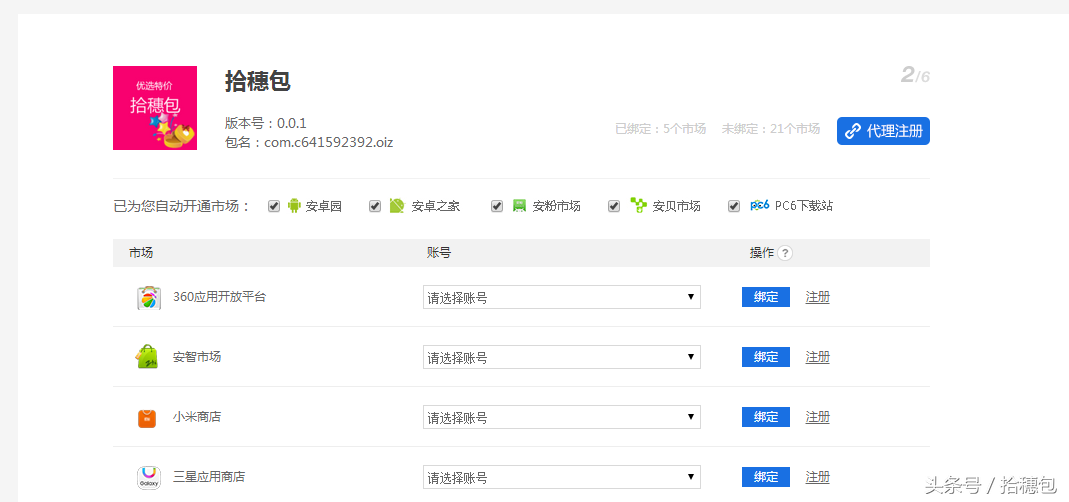
Task: Toggle the 安卓之家 checkbox
Action: (375, 205)
